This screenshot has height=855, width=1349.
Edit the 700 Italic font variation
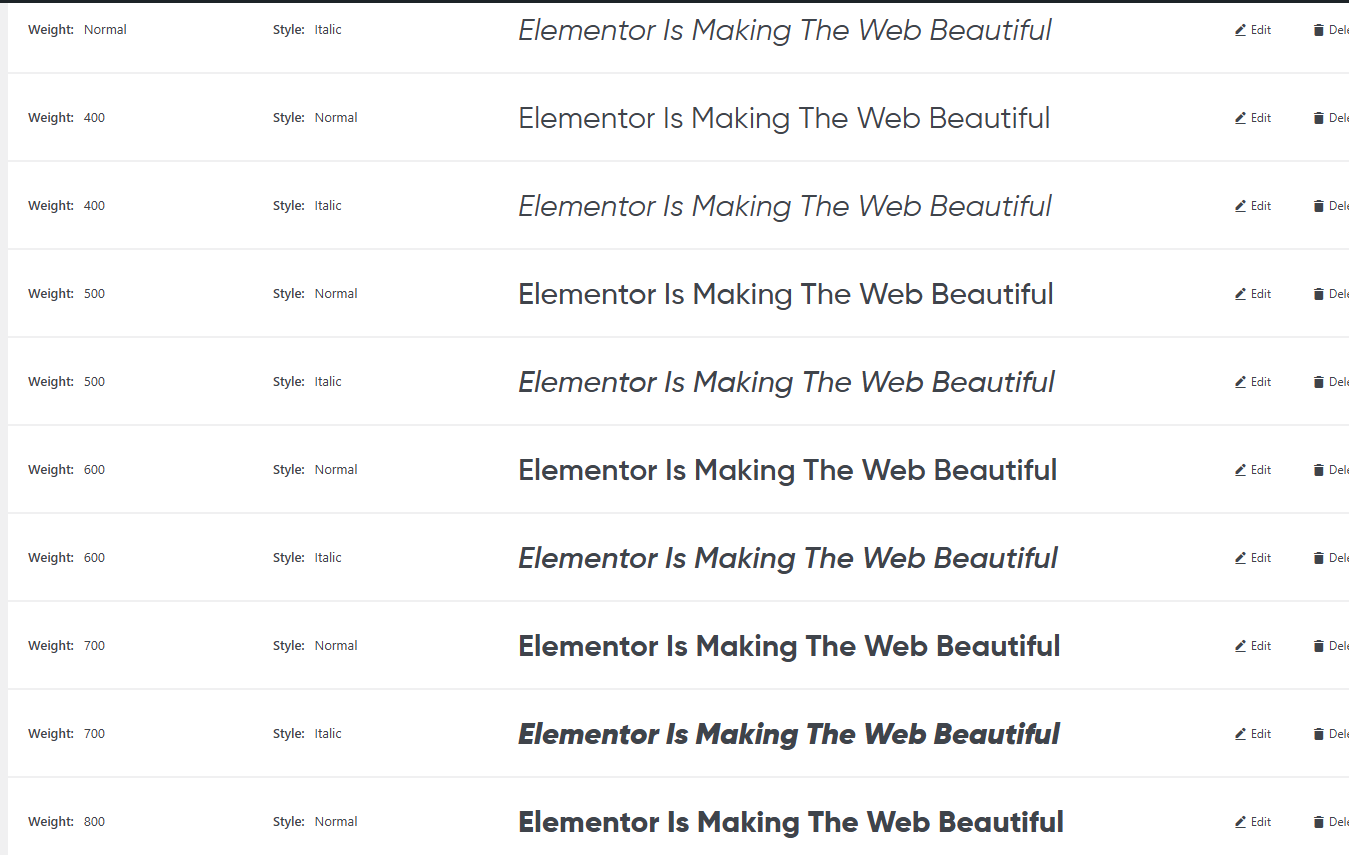click(1253, 734)
